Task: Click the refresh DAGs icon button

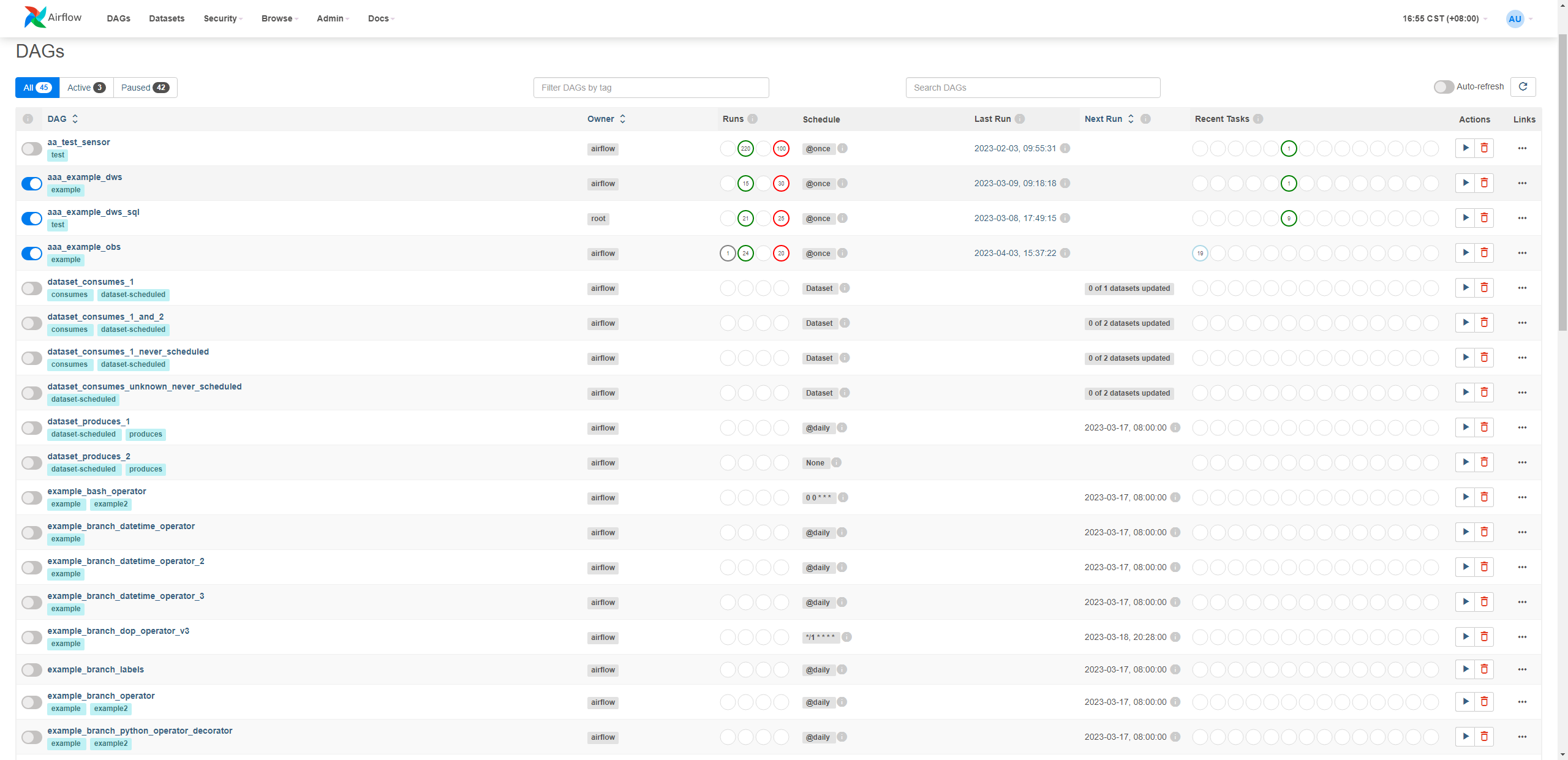Action: pyautogui.click(x=1523, y=87)
